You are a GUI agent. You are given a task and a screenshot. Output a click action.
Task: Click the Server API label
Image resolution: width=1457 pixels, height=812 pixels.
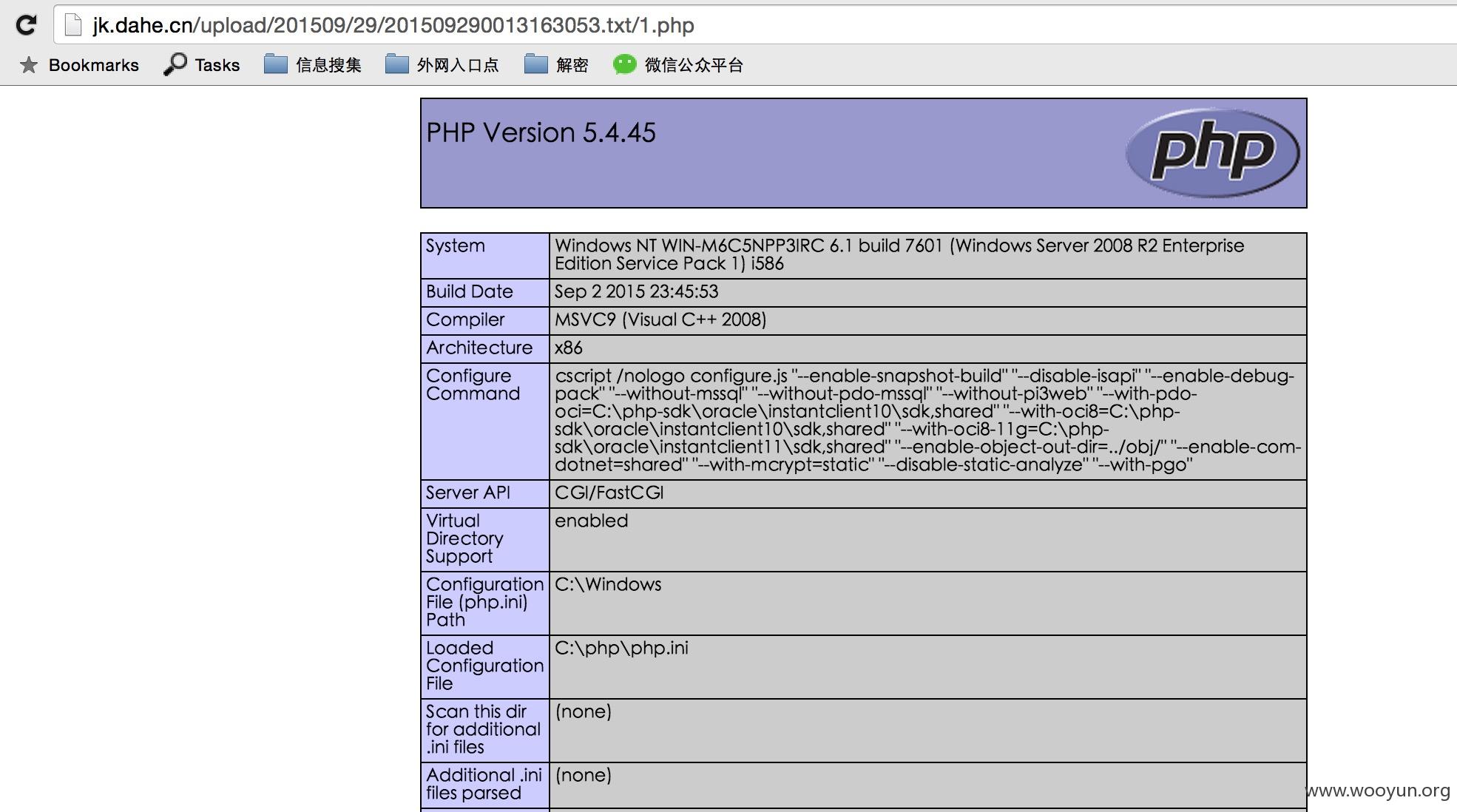[x=468, y=493]
